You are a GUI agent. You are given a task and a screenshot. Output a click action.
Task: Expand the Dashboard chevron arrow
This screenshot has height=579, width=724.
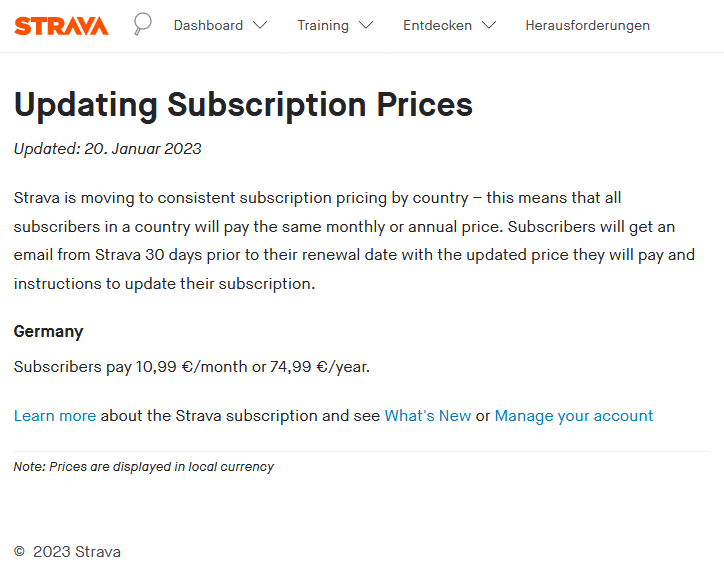pyautogui.click(x=260, y=25)
